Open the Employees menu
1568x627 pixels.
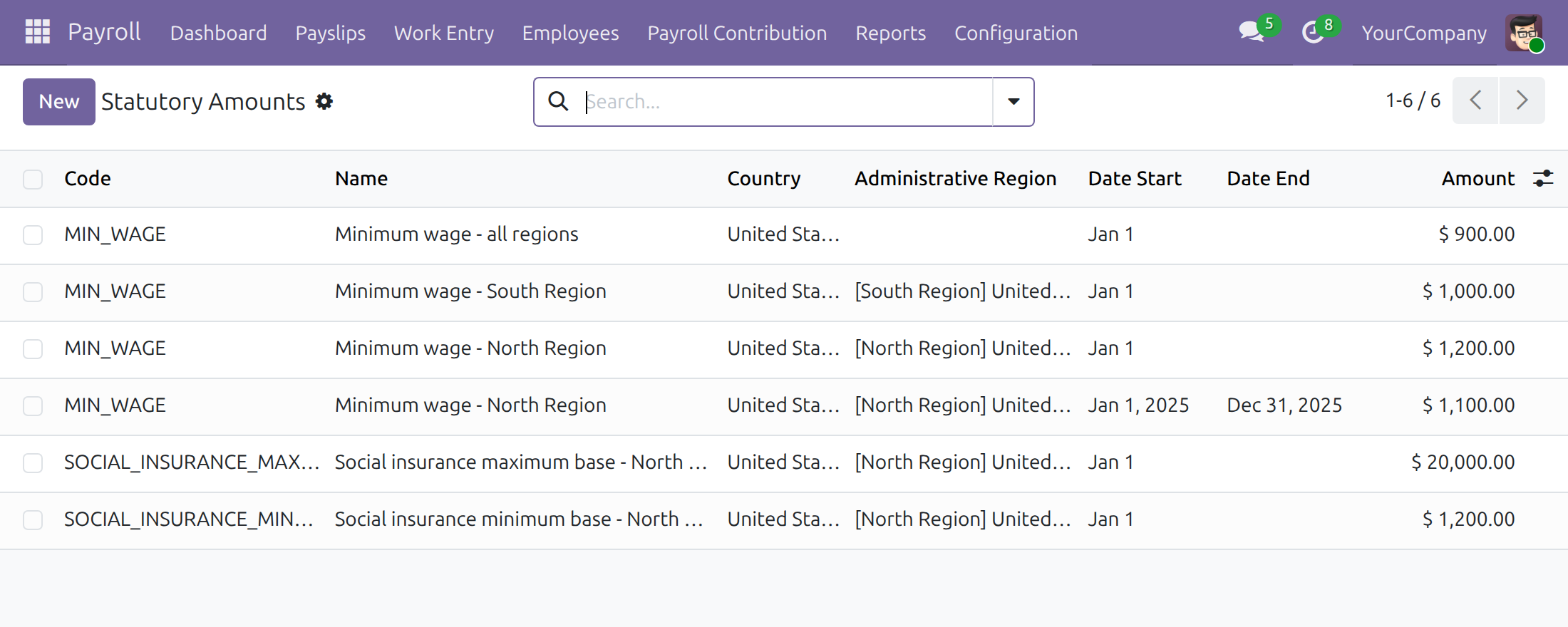pos(570,33)
